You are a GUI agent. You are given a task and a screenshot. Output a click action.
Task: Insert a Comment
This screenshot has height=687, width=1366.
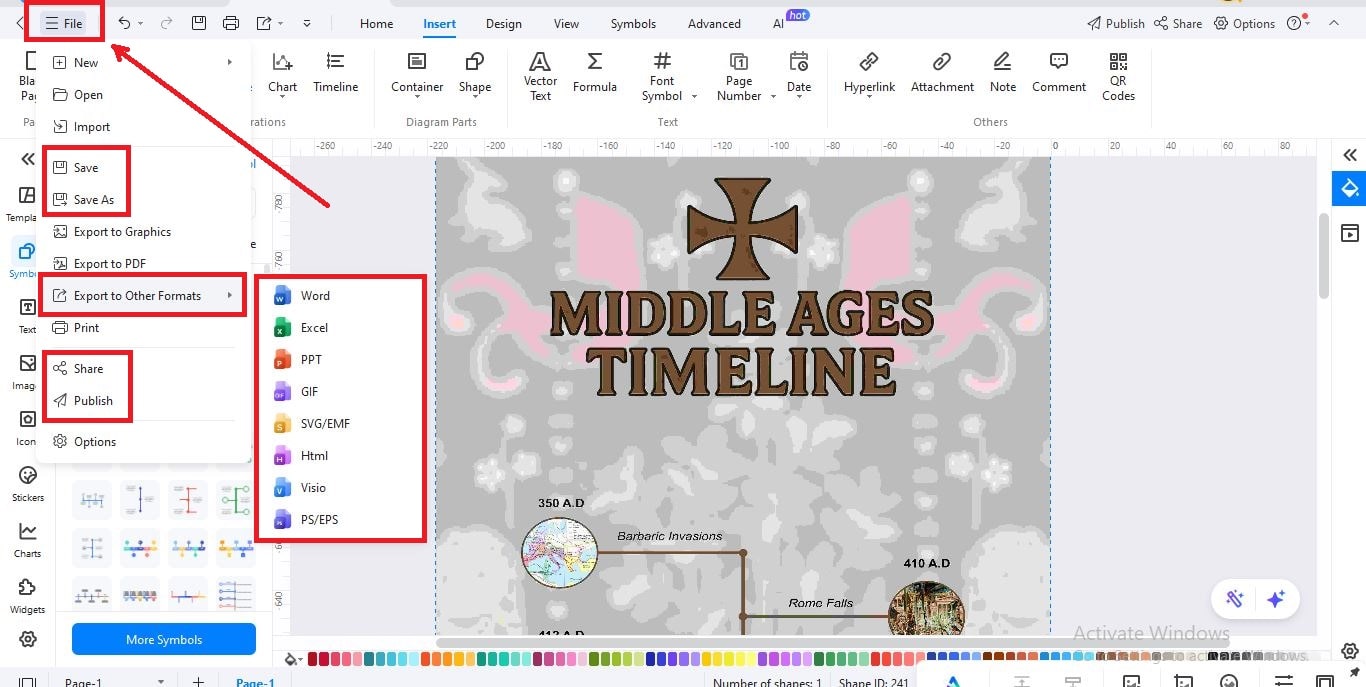[1058, 75]
